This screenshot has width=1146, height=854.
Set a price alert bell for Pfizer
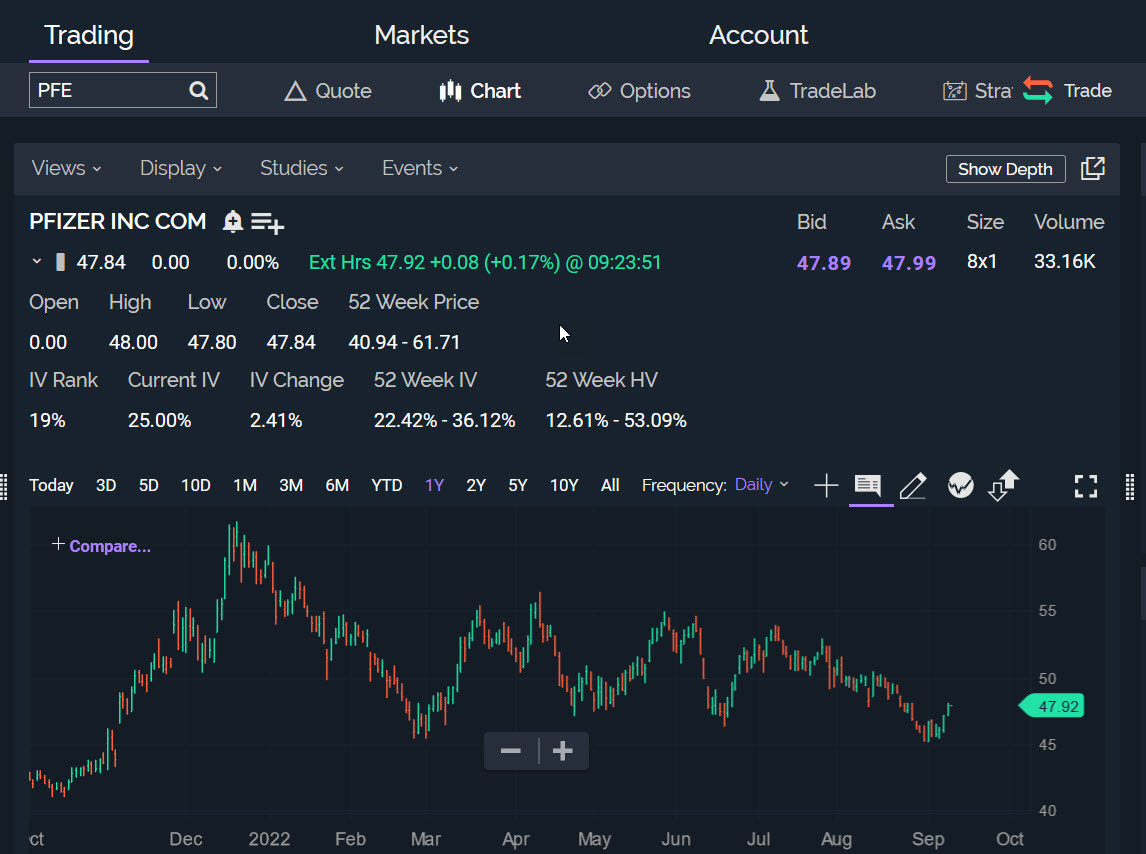232,221
